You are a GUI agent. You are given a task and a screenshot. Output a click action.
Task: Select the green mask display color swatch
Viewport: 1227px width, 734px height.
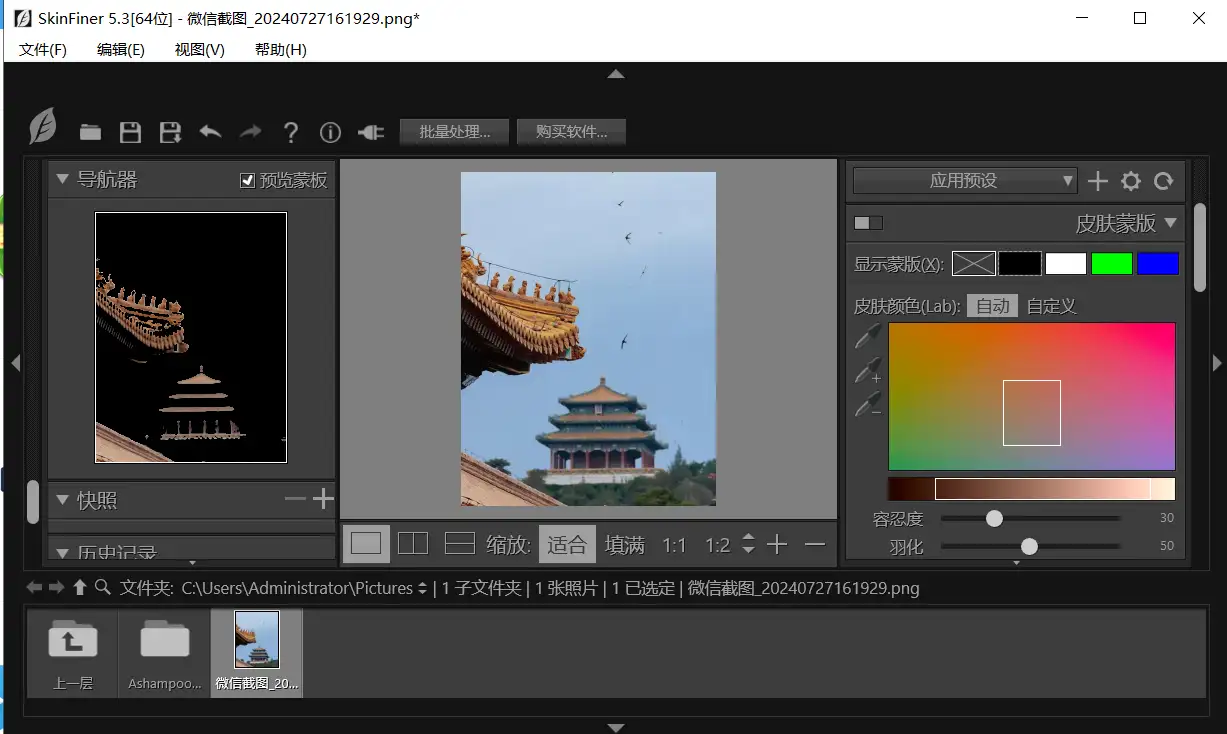pos(1111,264)
